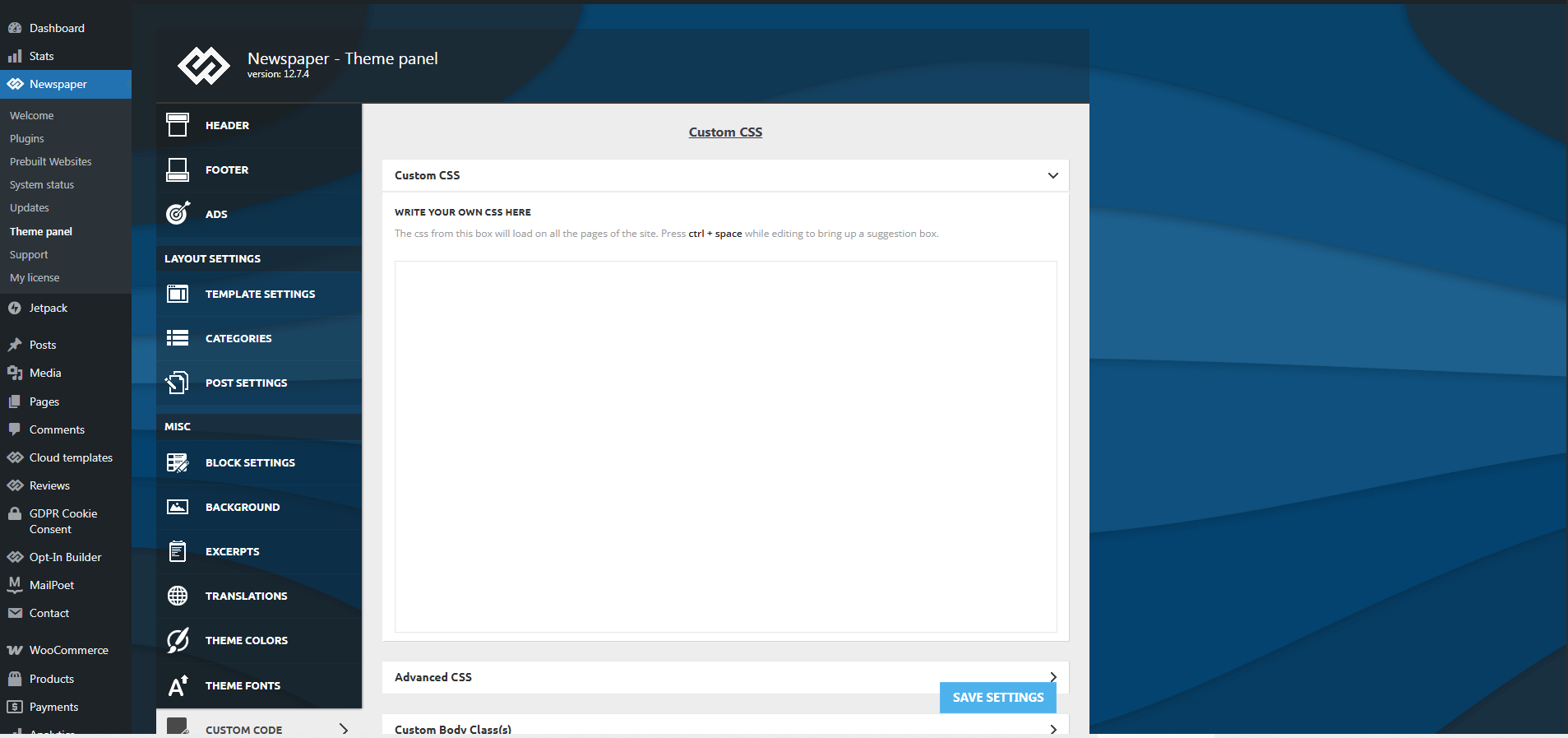Screen dimensions: 1568x738
Task: Open the Excerpts settings tab
Action: point(259,551)
